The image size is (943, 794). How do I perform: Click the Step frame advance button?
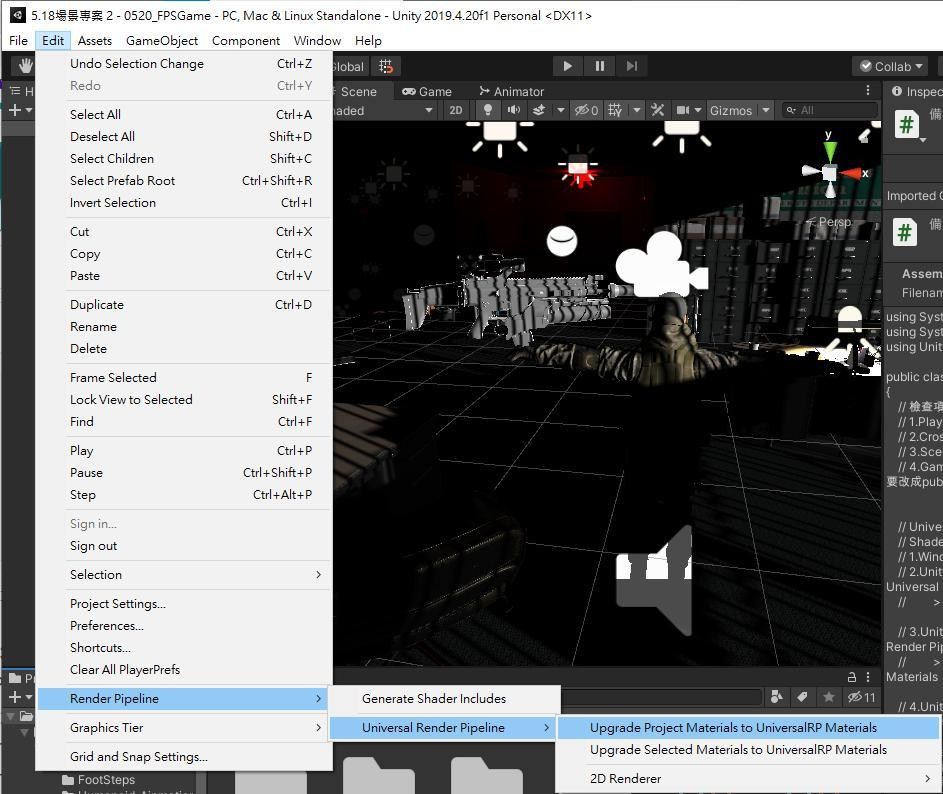[631, 65]
